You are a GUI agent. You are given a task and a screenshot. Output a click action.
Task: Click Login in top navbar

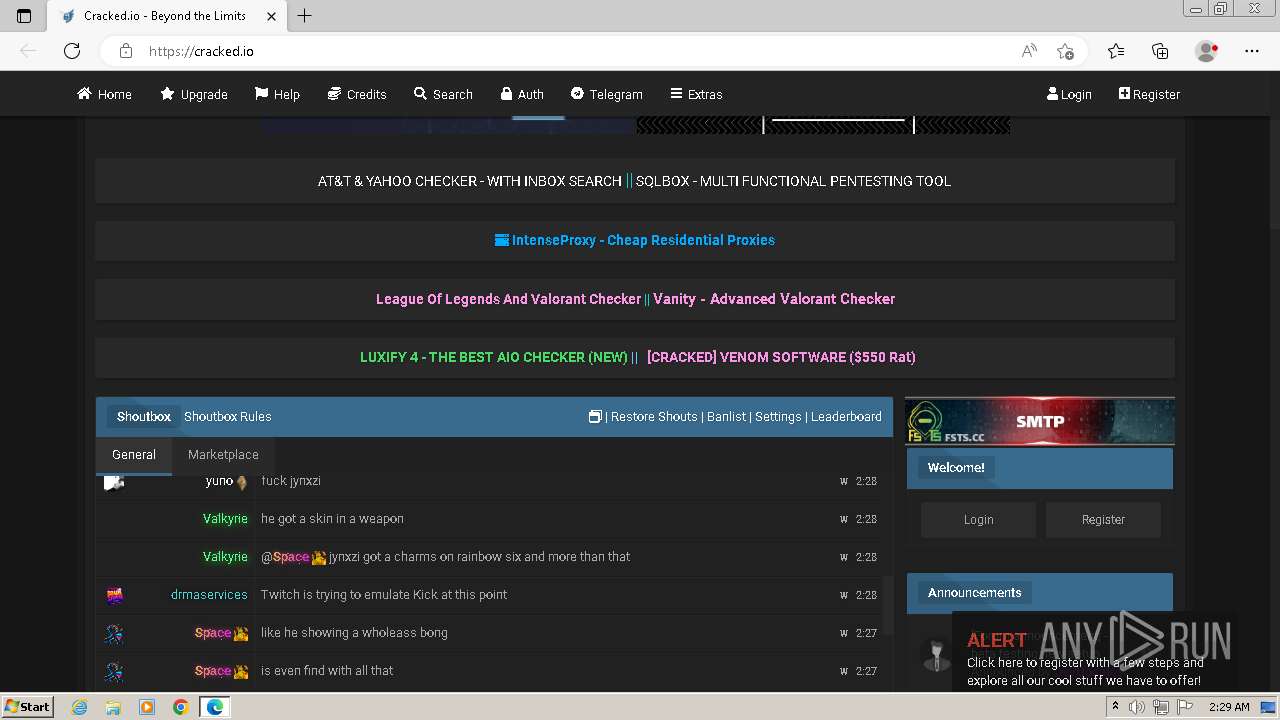click(x=1069, y=94)
